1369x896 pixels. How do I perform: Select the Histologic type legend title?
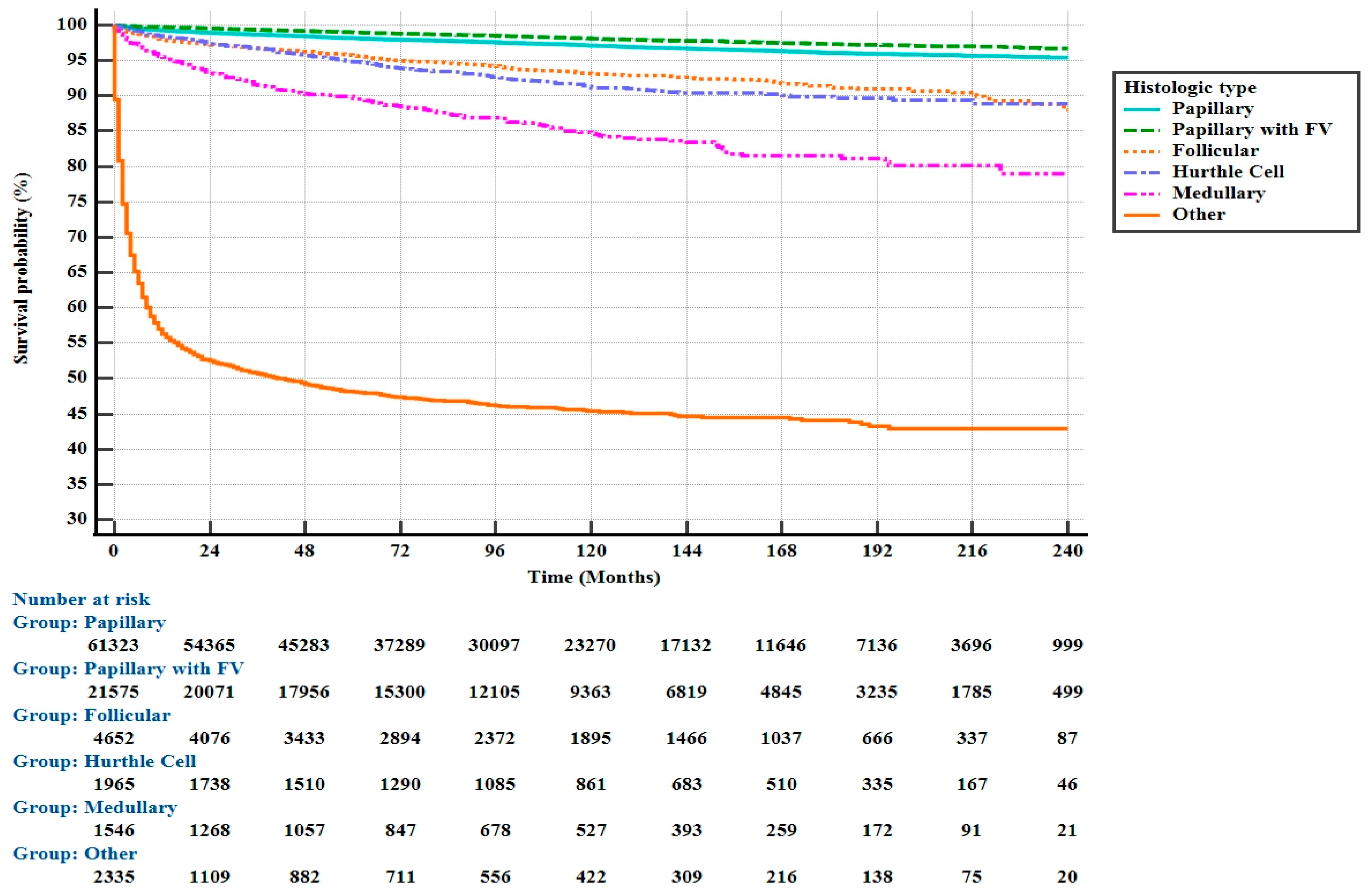pos(1189,87)
